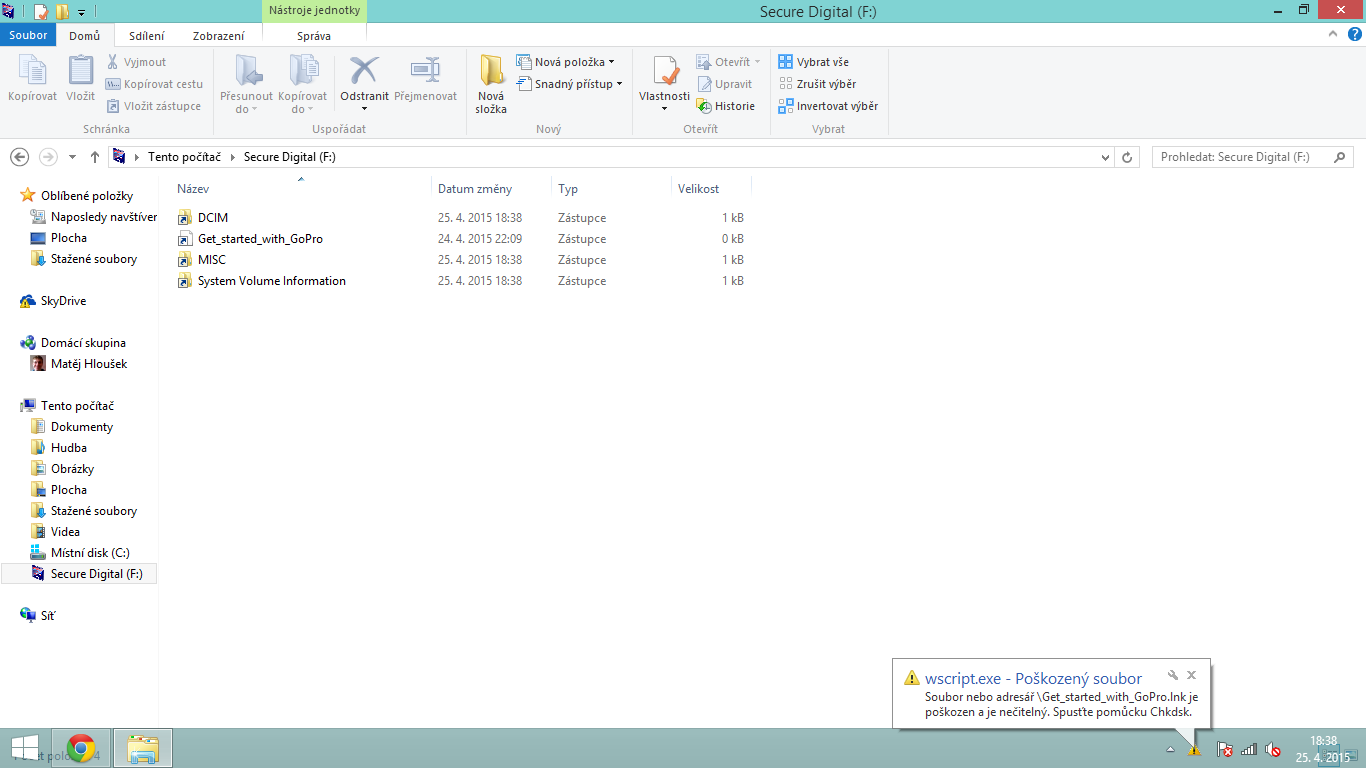The image size is (1366, 768).
Task: Click the Nová složka folder icon
Action: (x=491, y=72)
